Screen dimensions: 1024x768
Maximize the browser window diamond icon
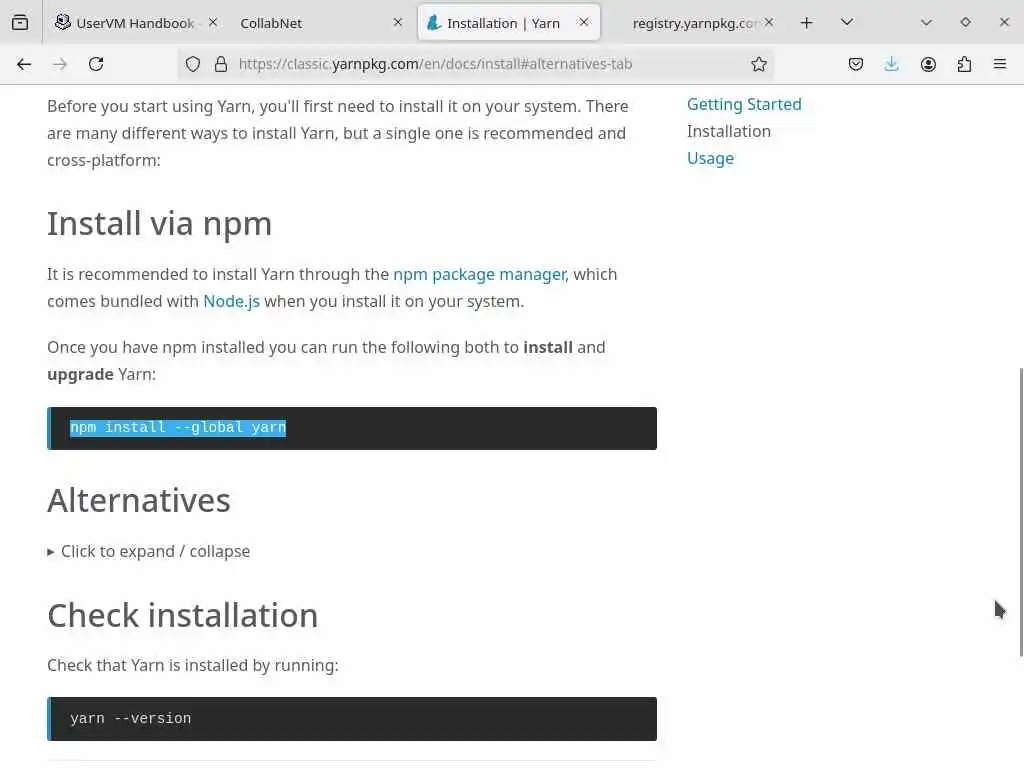pyautogui.click(x=965, y=22)
